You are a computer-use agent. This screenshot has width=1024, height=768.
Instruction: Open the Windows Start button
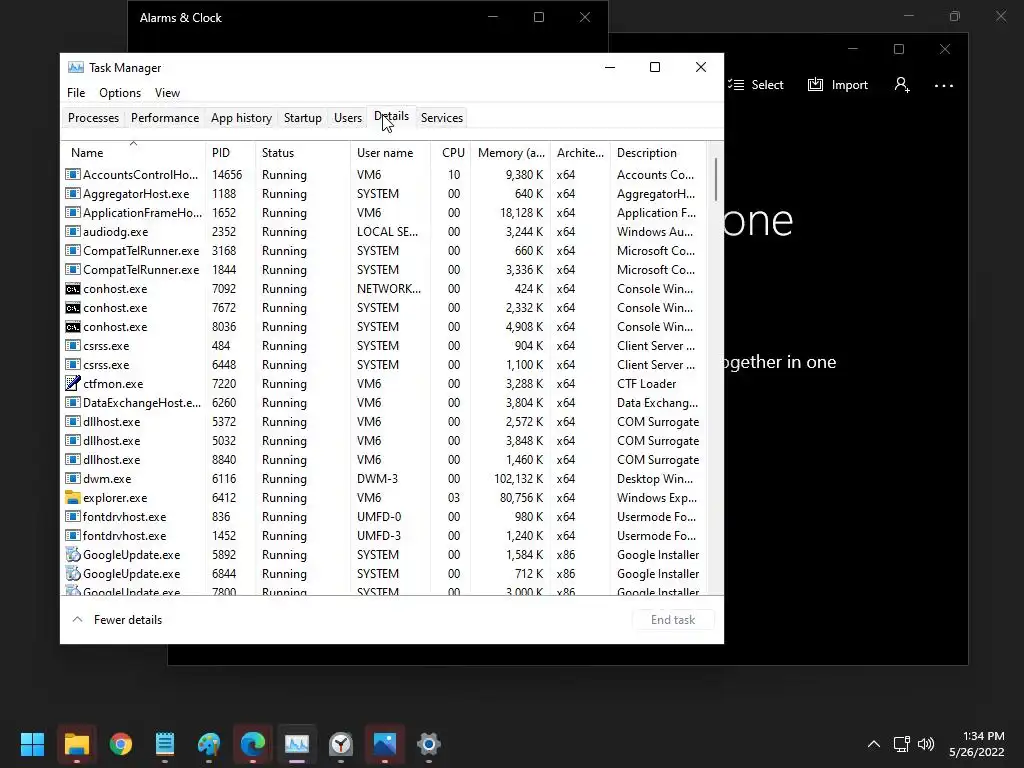(x=32, y=744)
